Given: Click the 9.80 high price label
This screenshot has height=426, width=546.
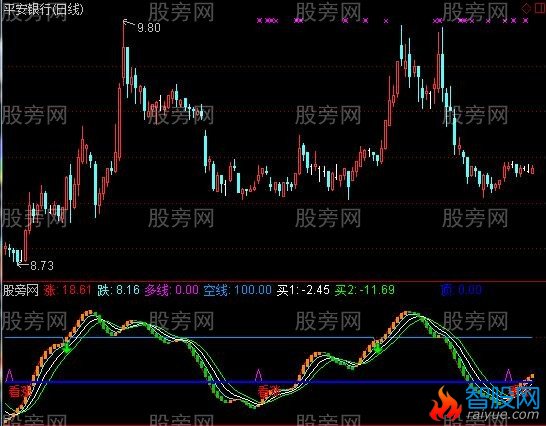Looking at the screenshot, I should (x=149, y=28).
